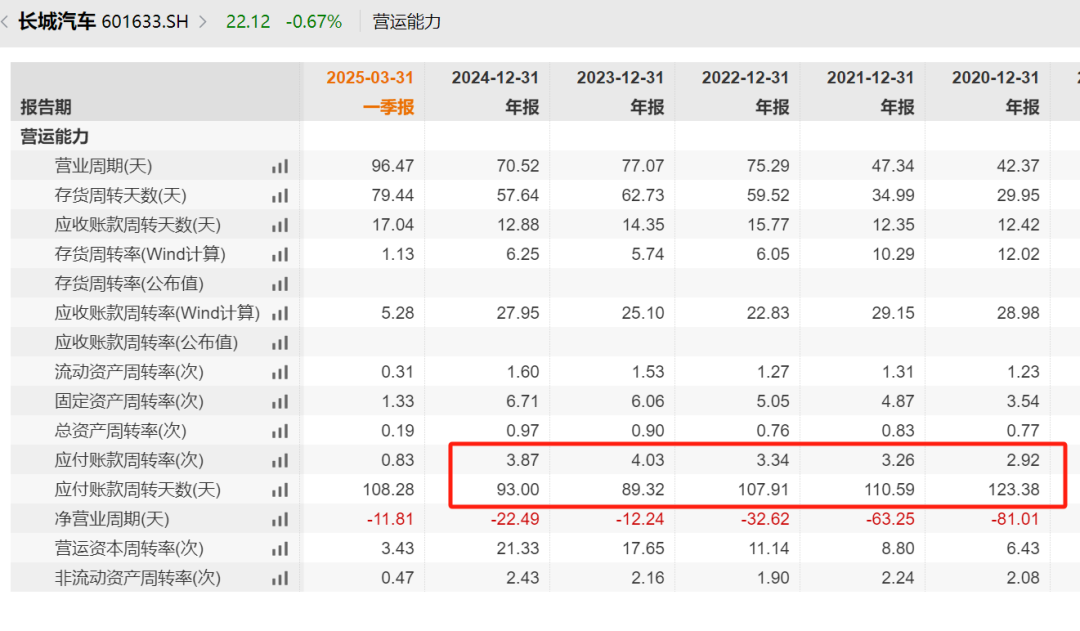Click cell value -11.81

(x=391, y=519)
